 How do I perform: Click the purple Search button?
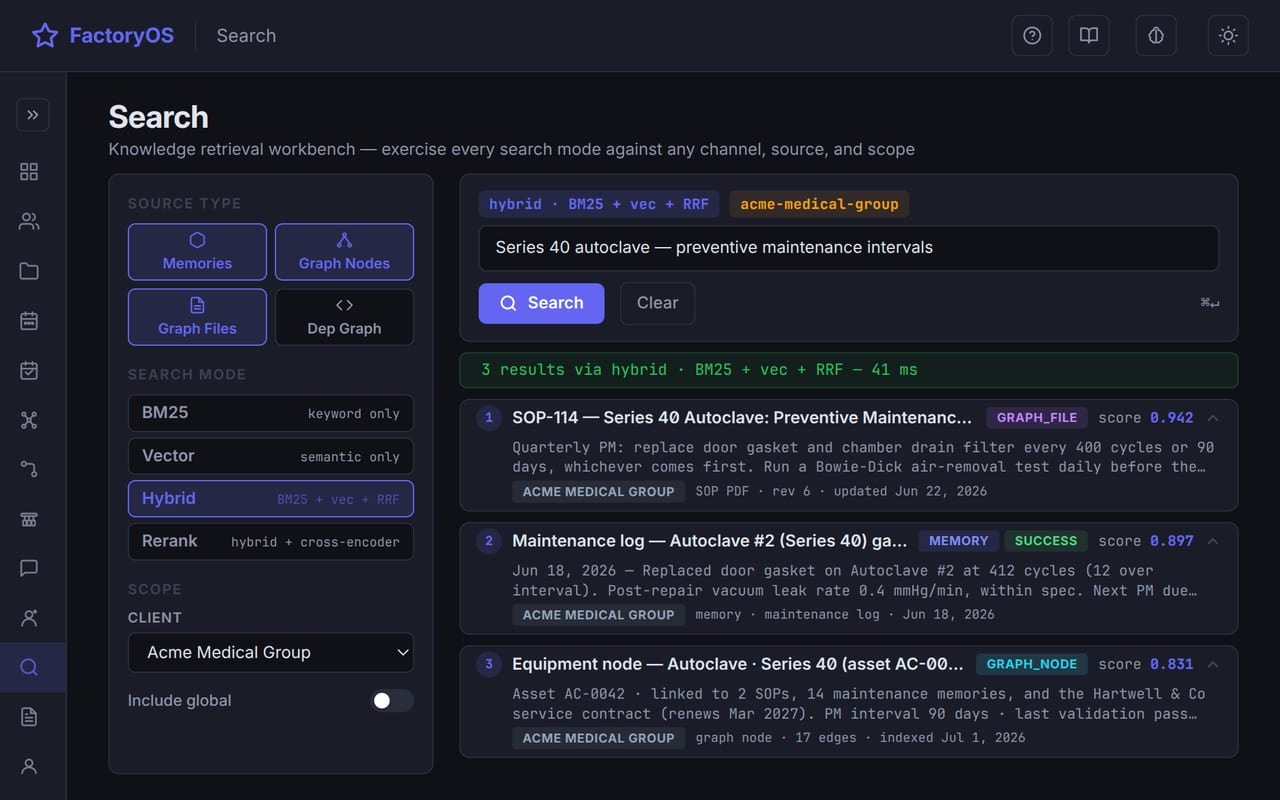pos(541,303)
